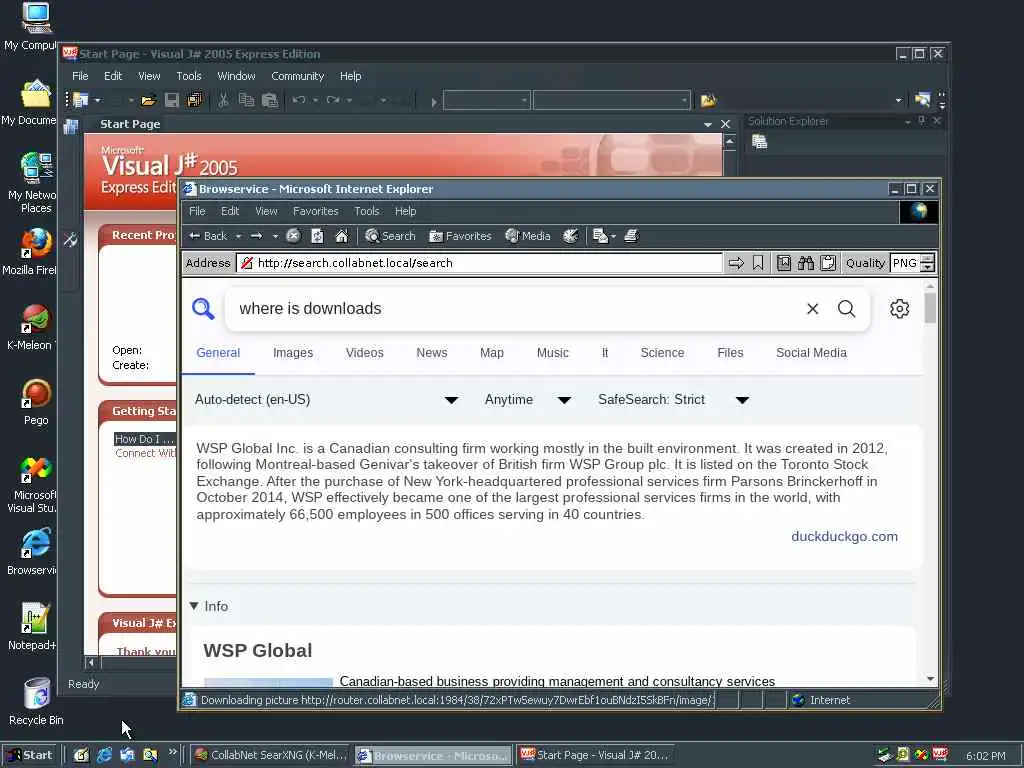Open search preferences gear icon
The image size is (1024, 768).
[899, 309]
